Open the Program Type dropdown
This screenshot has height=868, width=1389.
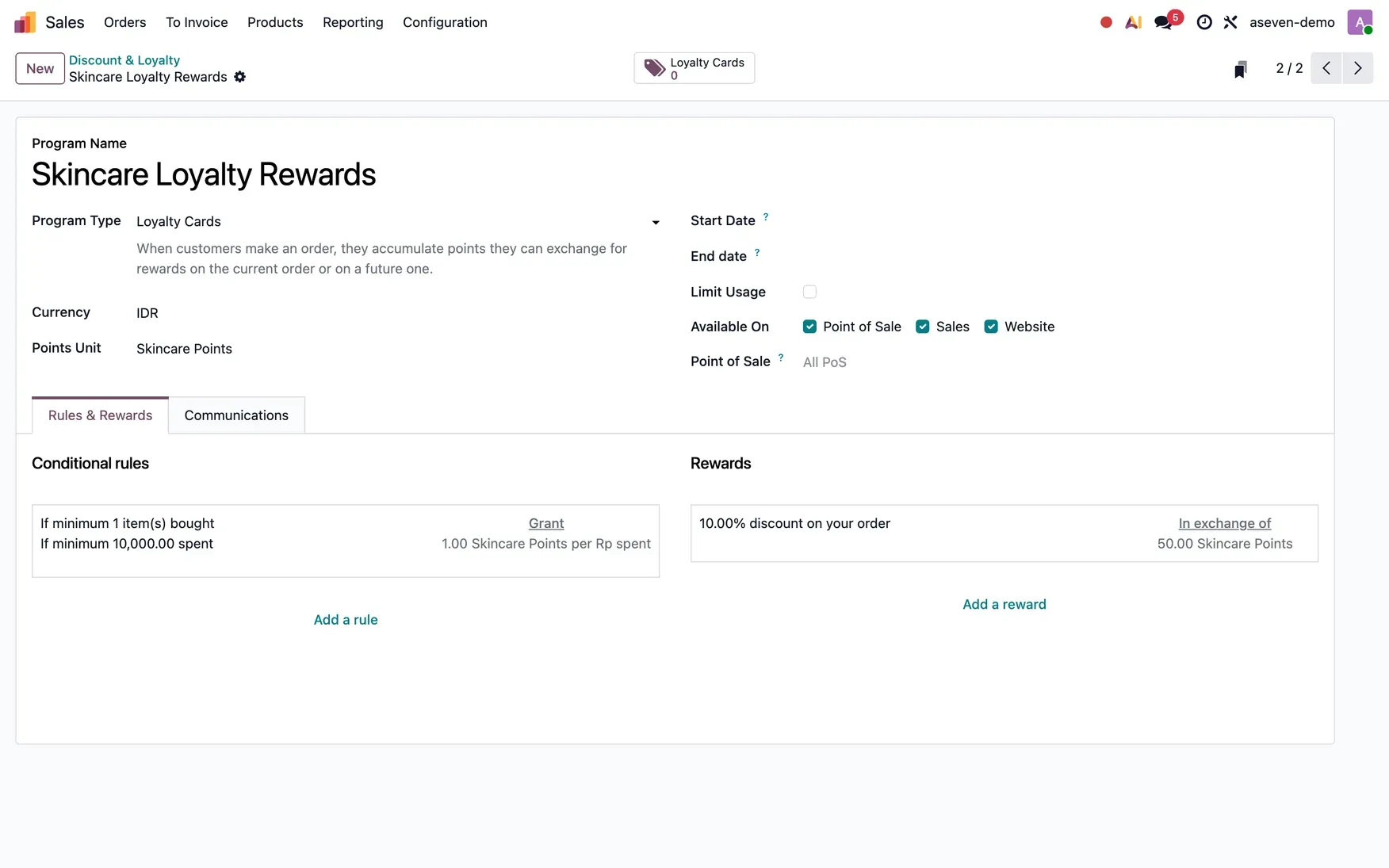tap(398, 222)
